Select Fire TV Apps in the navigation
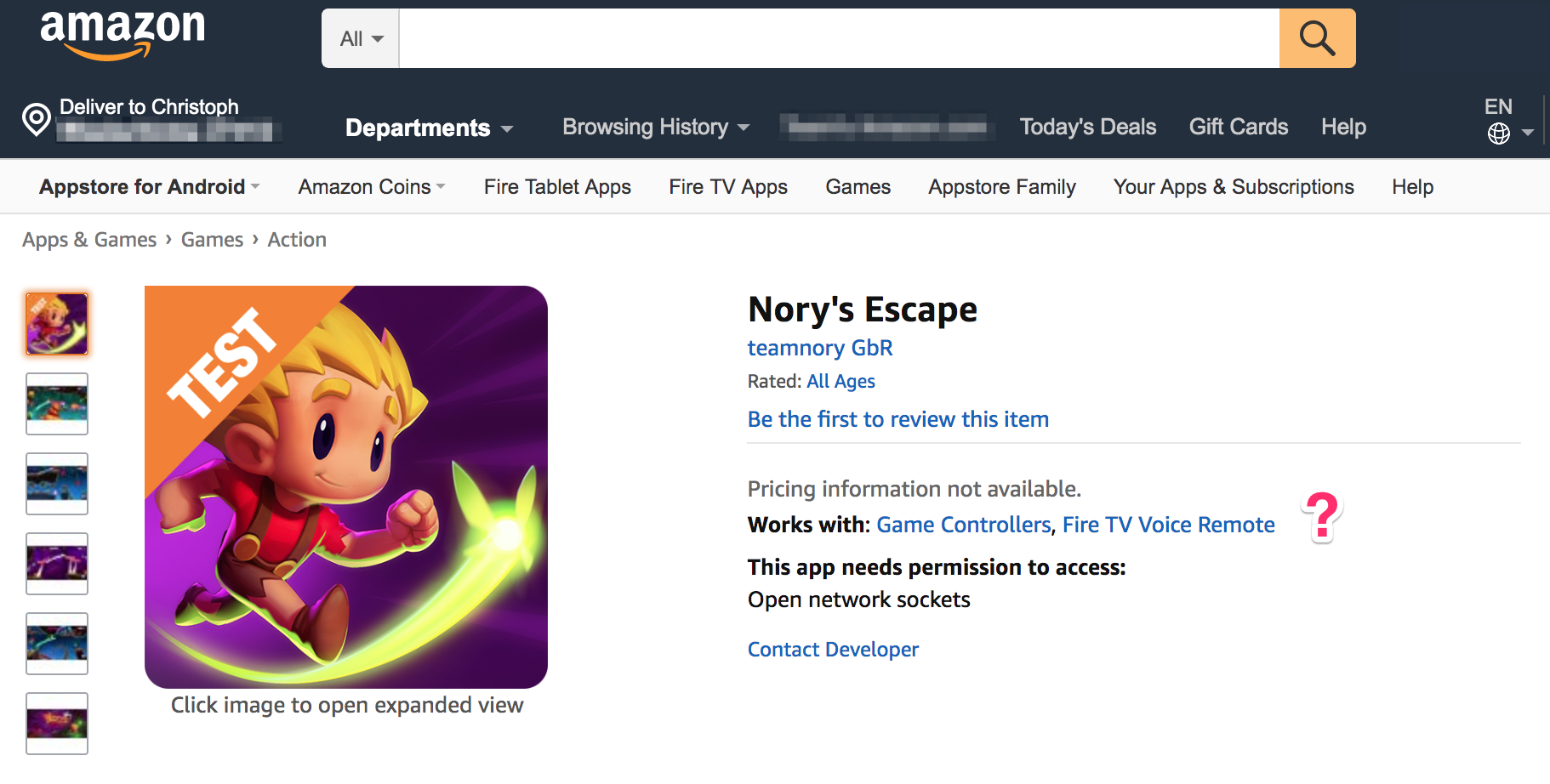The height and width of the screenshot is (784, 1550). [x=727, y=186]
